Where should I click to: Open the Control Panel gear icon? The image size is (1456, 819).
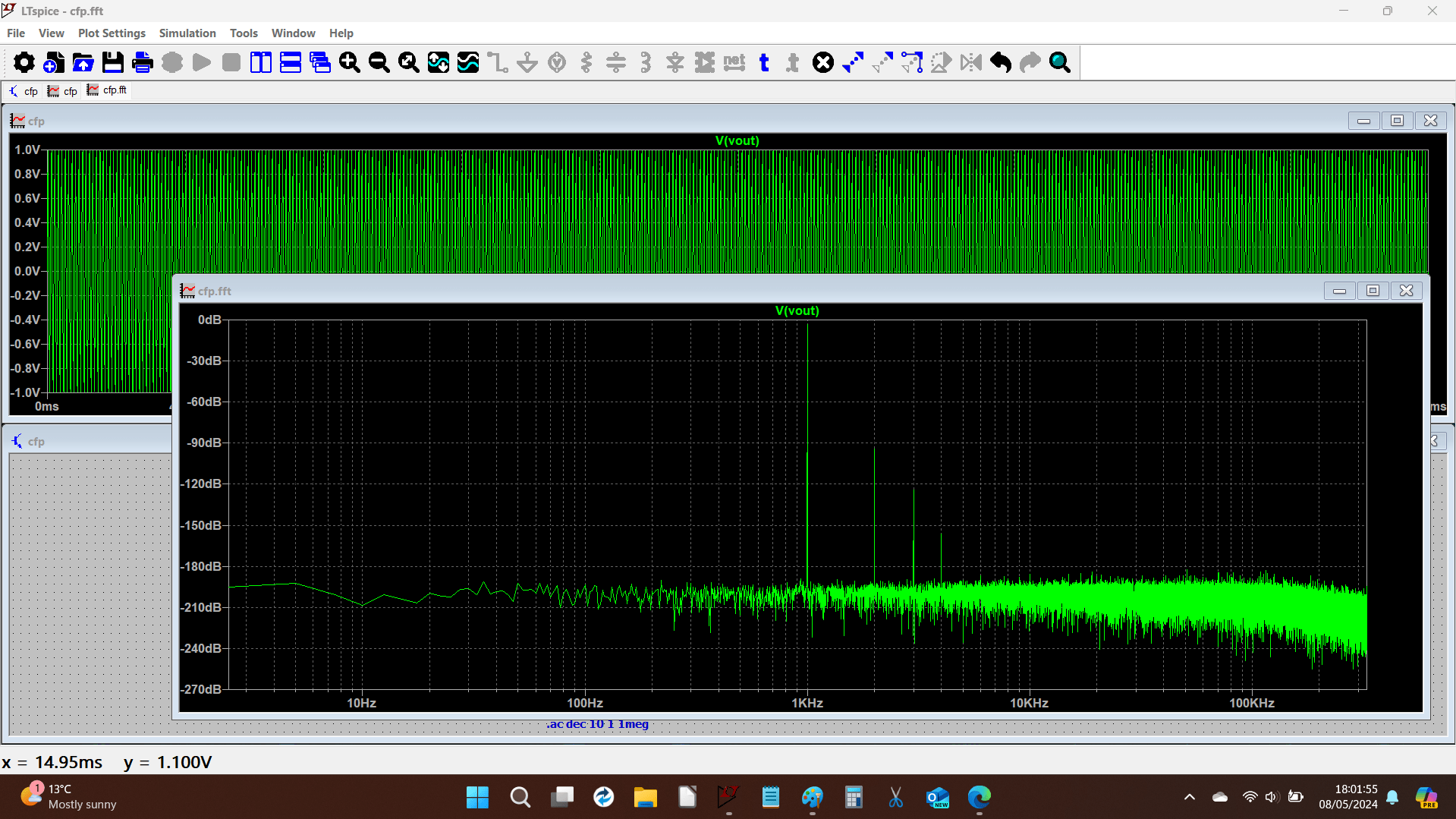(x=24, y=62)
